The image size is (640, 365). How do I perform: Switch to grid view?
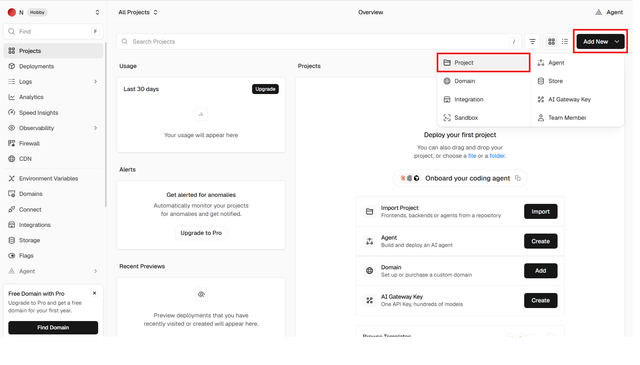click(x=551, y=42)
